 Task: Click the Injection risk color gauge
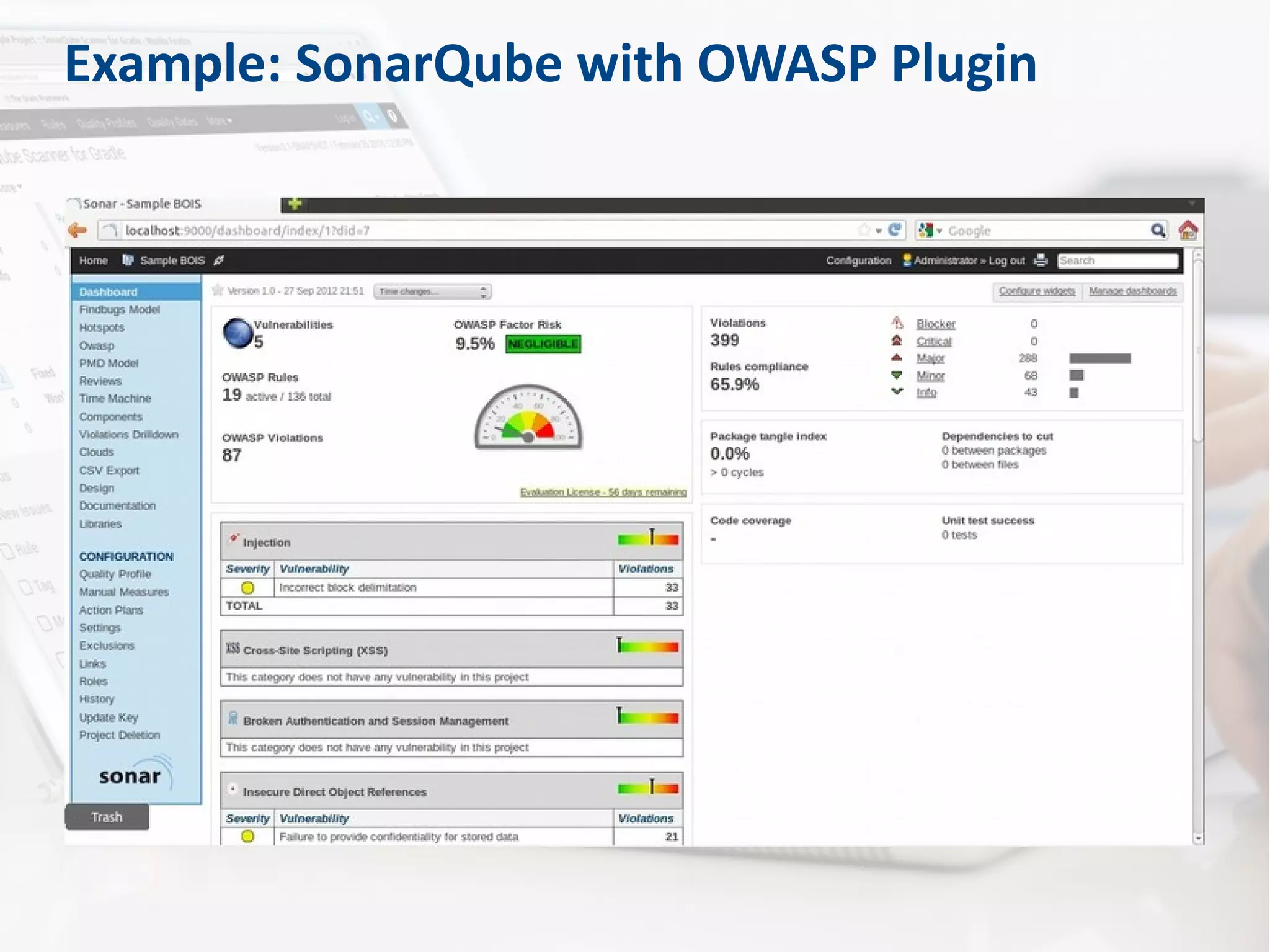(x=648, y=539)
